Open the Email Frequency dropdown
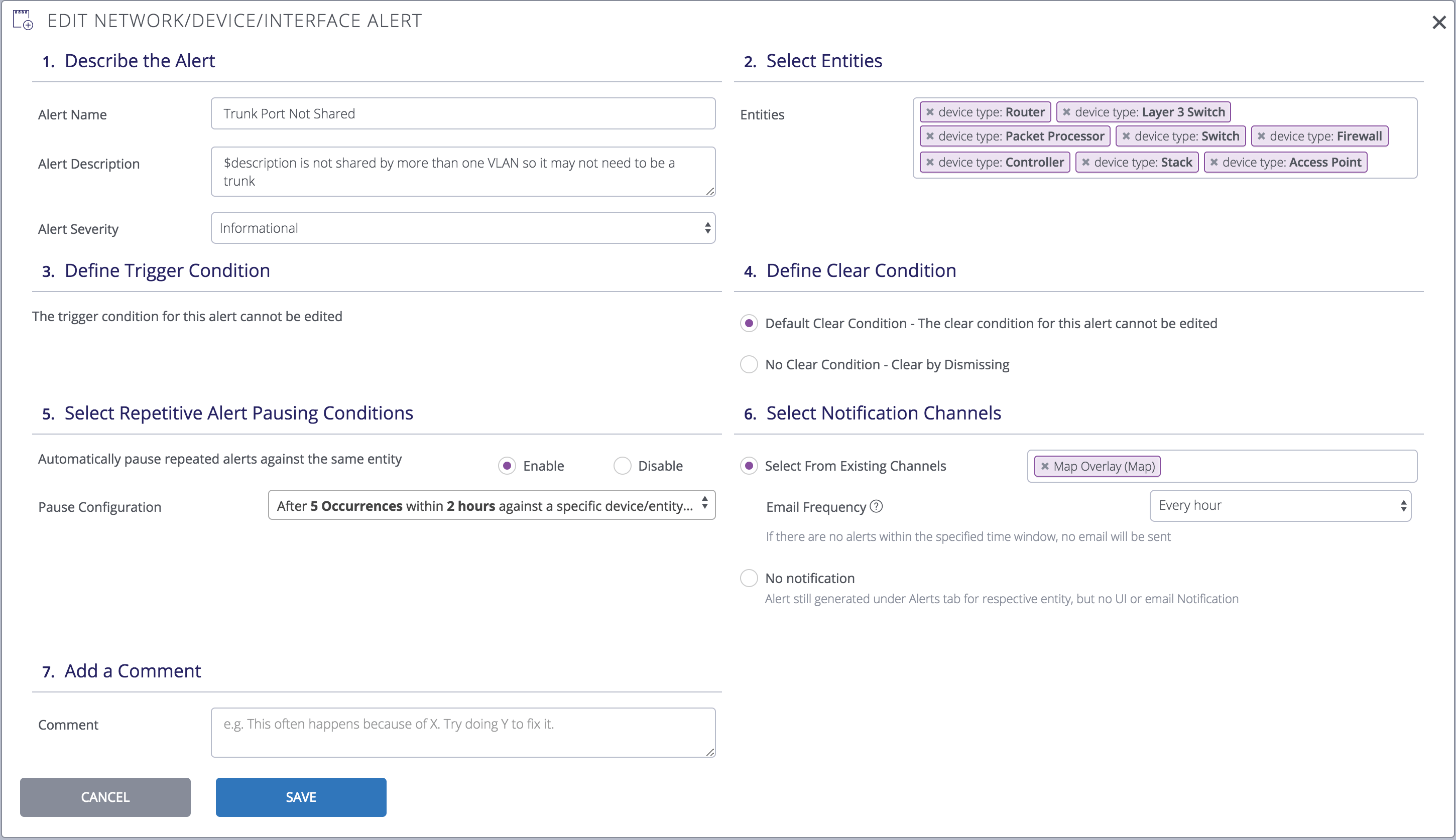 1280,505
